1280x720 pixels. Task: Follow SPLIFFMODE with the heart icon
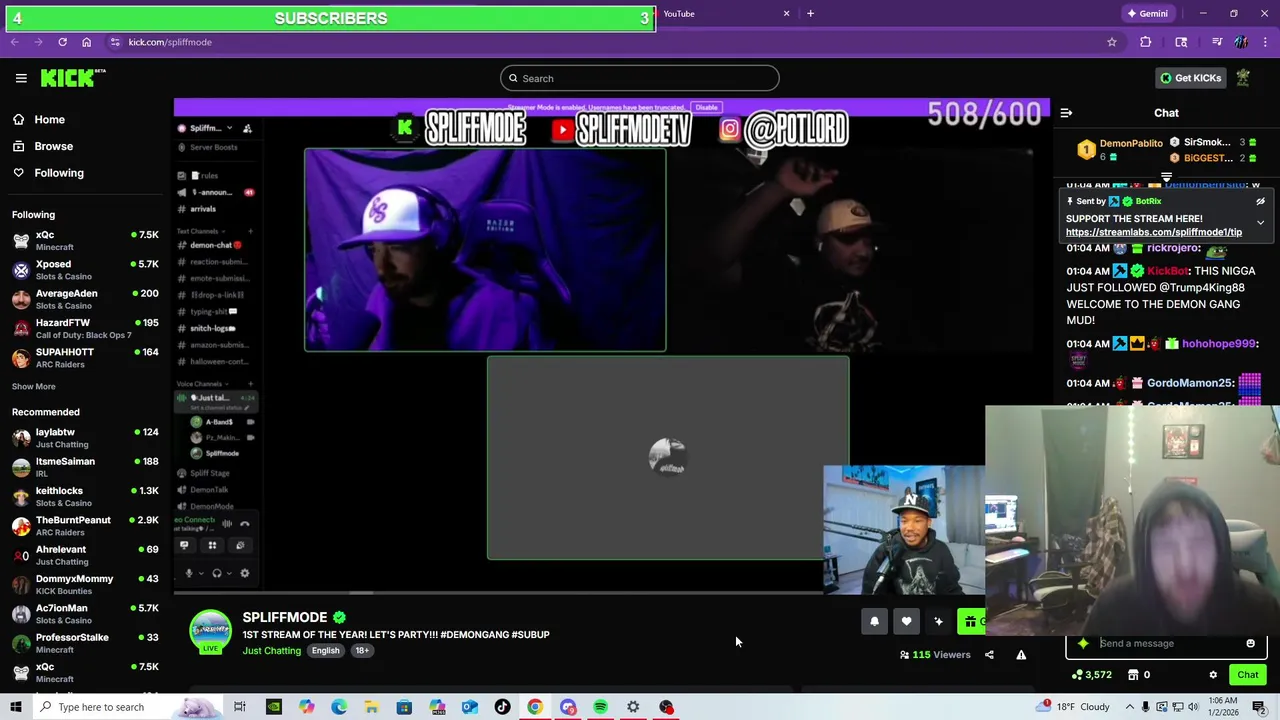(906, 622)
